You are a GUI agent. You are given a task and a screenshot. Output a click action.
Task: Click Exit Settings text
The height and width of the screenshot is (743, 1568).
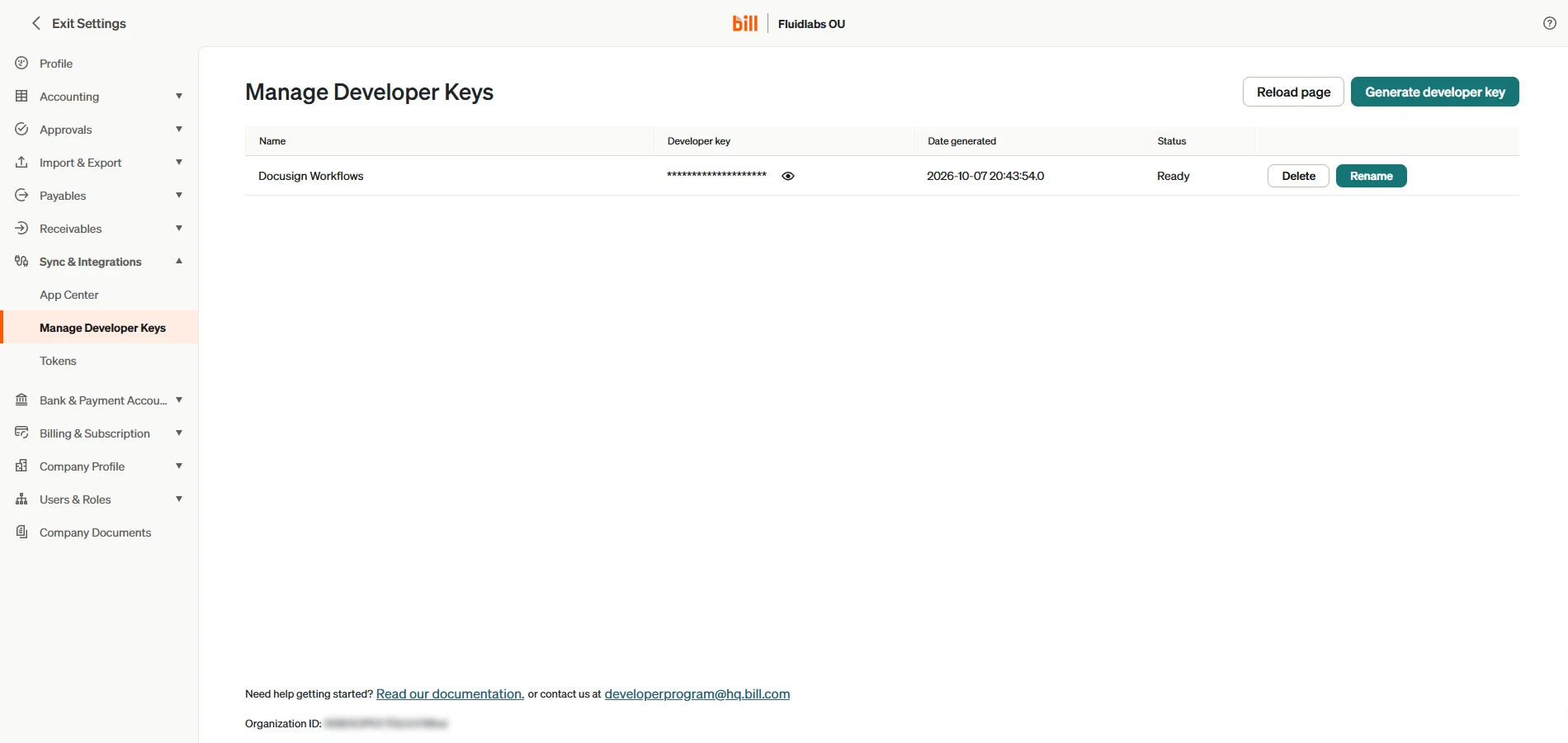click(89, 23)
